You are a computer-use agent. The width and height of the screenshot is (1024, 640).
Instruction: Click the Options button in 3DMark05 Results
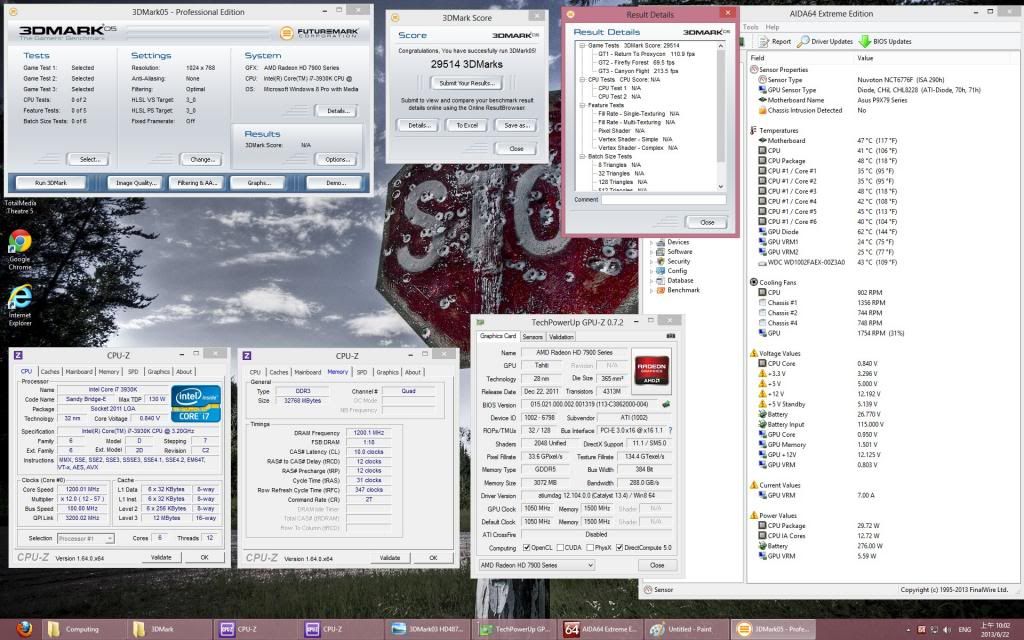click(x=337, y=159)
